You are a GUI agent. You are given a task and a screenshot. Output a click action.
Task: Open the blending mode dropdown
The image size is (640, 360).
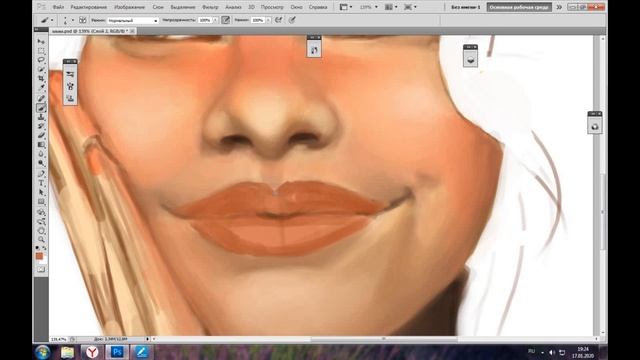[133, 20]
